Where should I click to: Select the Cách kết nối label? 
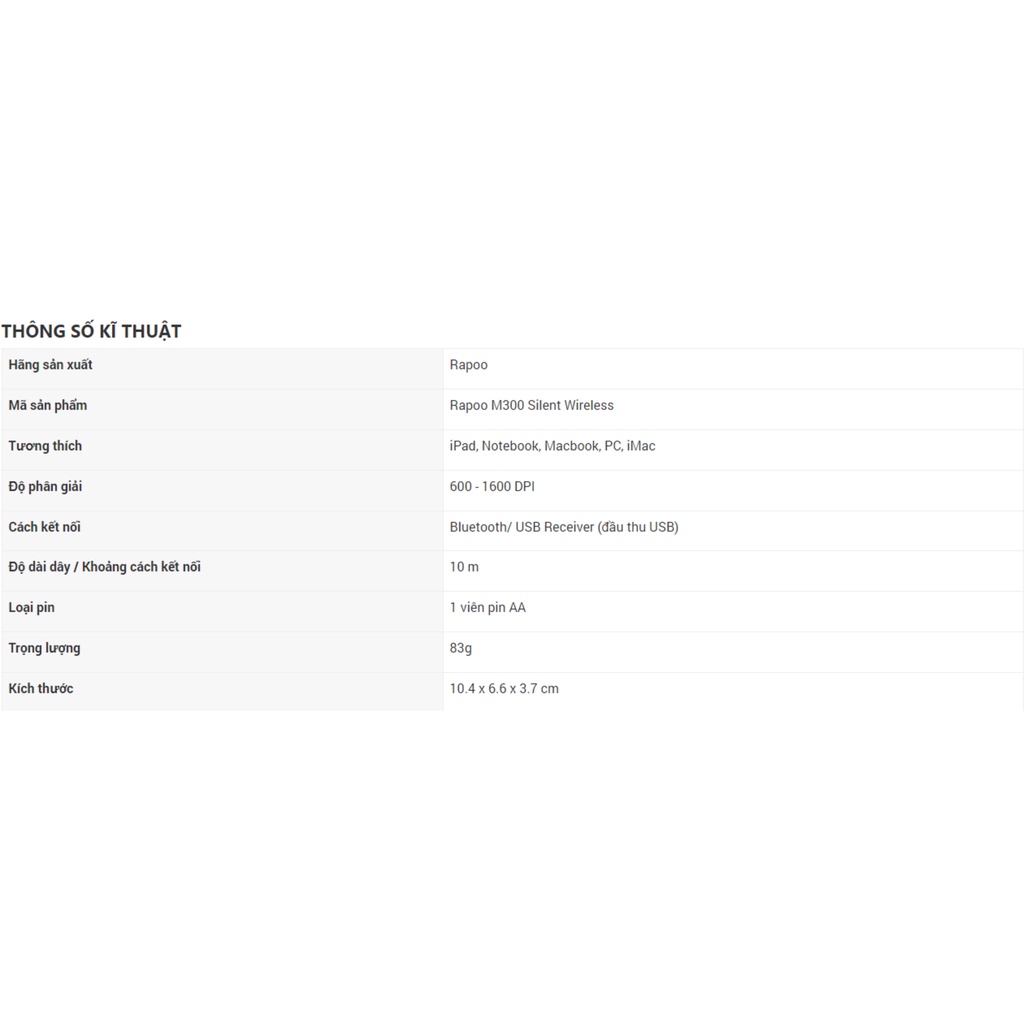click(45, 527)
